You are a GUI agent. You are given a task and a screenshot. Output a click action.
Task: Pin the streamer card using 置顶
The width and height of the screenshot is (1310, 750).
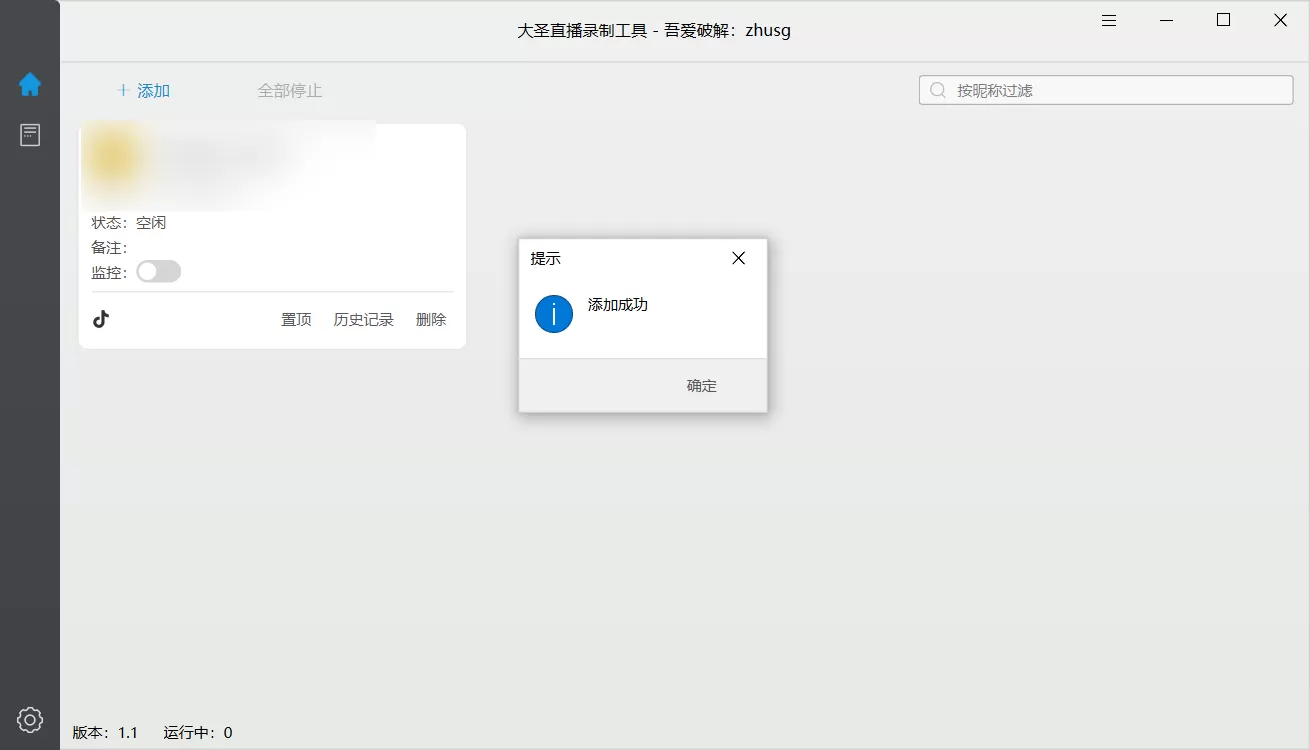pos(295,319)
